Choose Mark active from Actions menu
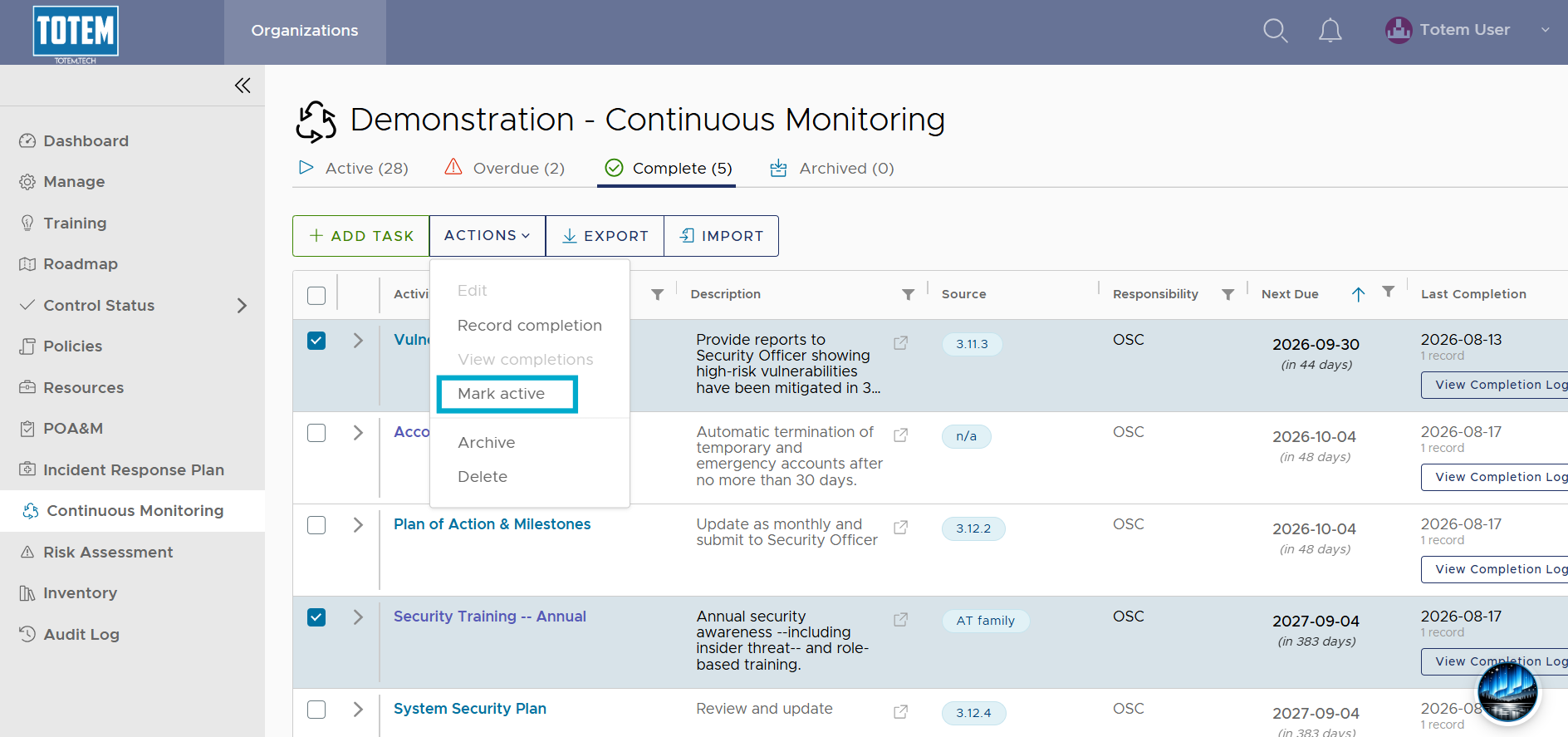Screen dimensions: 1568x737 (x=502, y=394)
